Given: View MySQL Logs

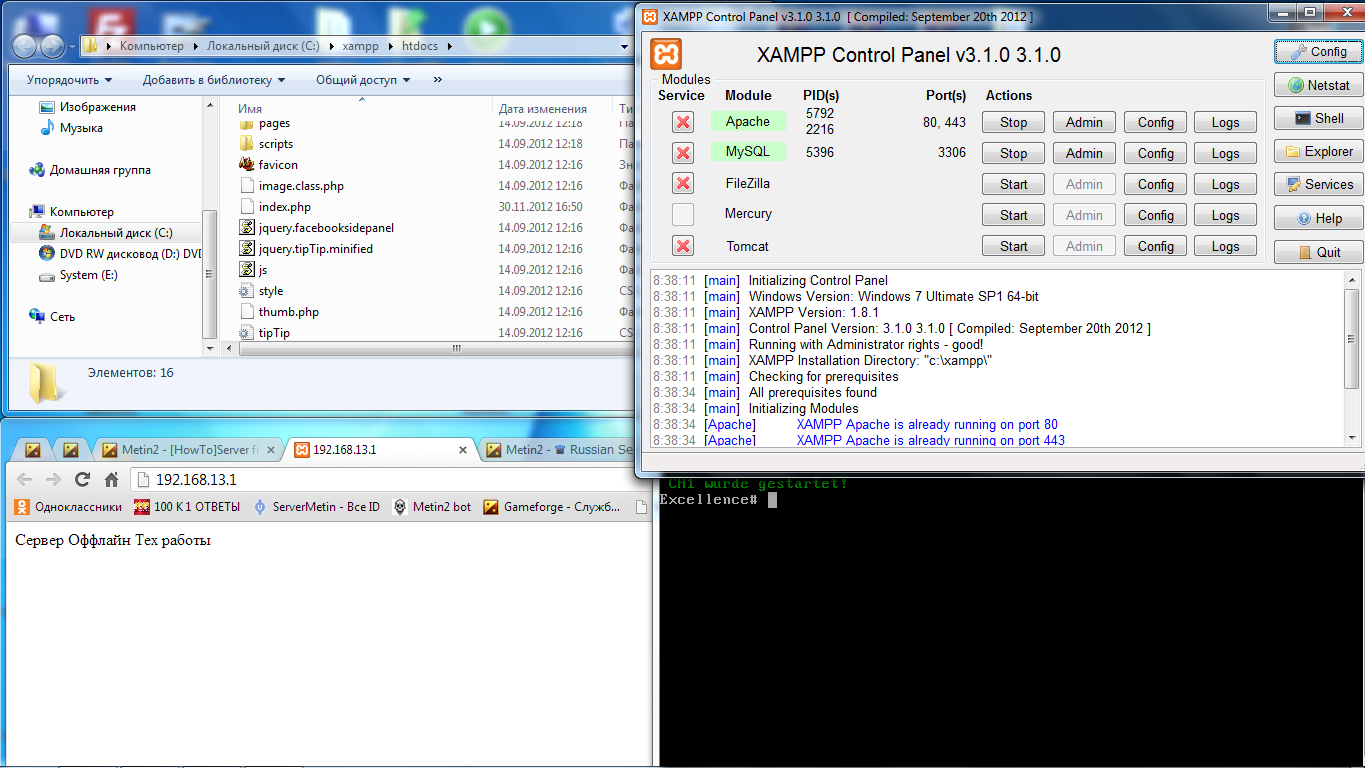Looking at the screenshot, I should tap(1225, 153).
